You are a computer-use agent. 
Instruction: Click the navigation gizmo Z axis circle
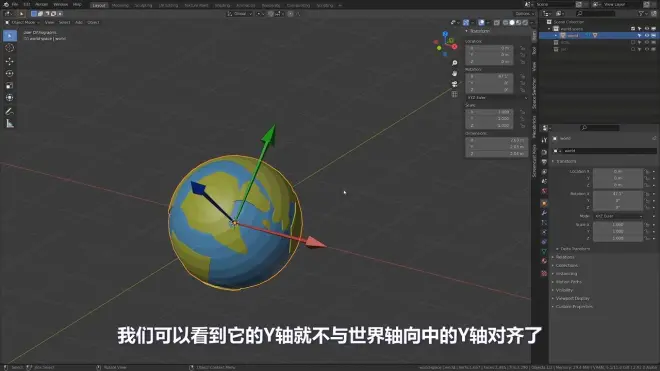(x=445, y=34)
